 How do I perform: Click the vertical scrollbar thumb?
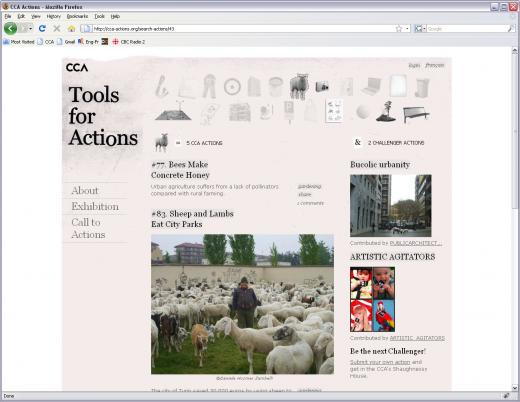pyautogui.click(x=515, y=131)
